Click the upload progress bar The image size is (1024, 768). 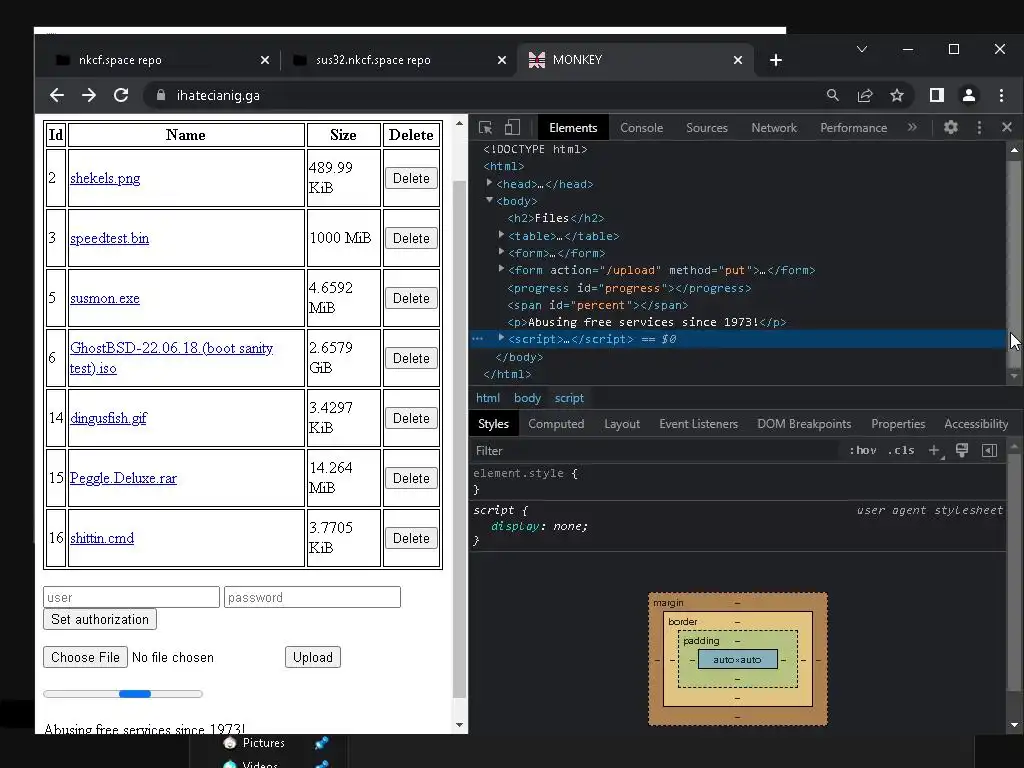coord(123,694)
